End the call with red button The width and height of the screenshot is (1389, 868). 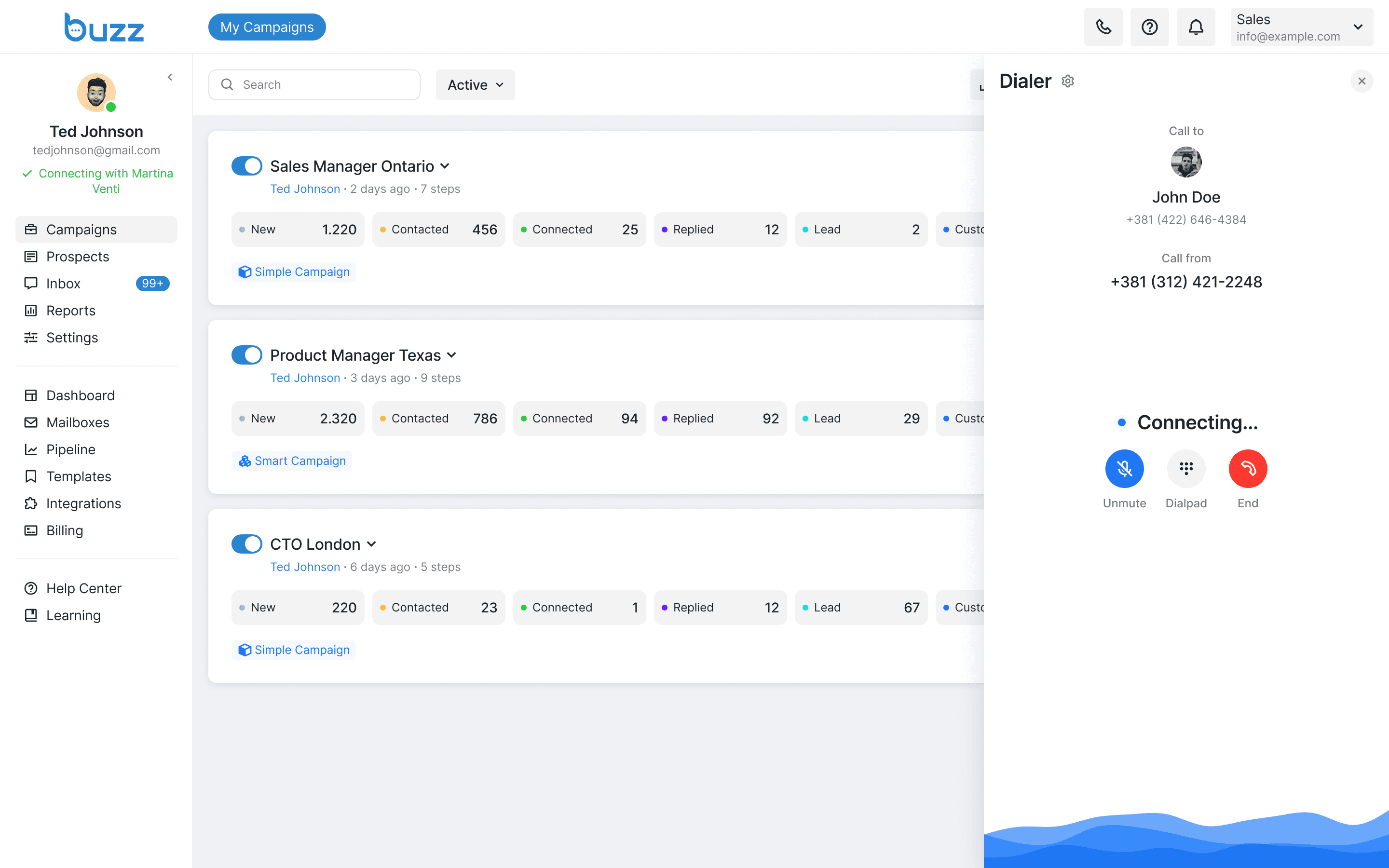[1248, 468]
